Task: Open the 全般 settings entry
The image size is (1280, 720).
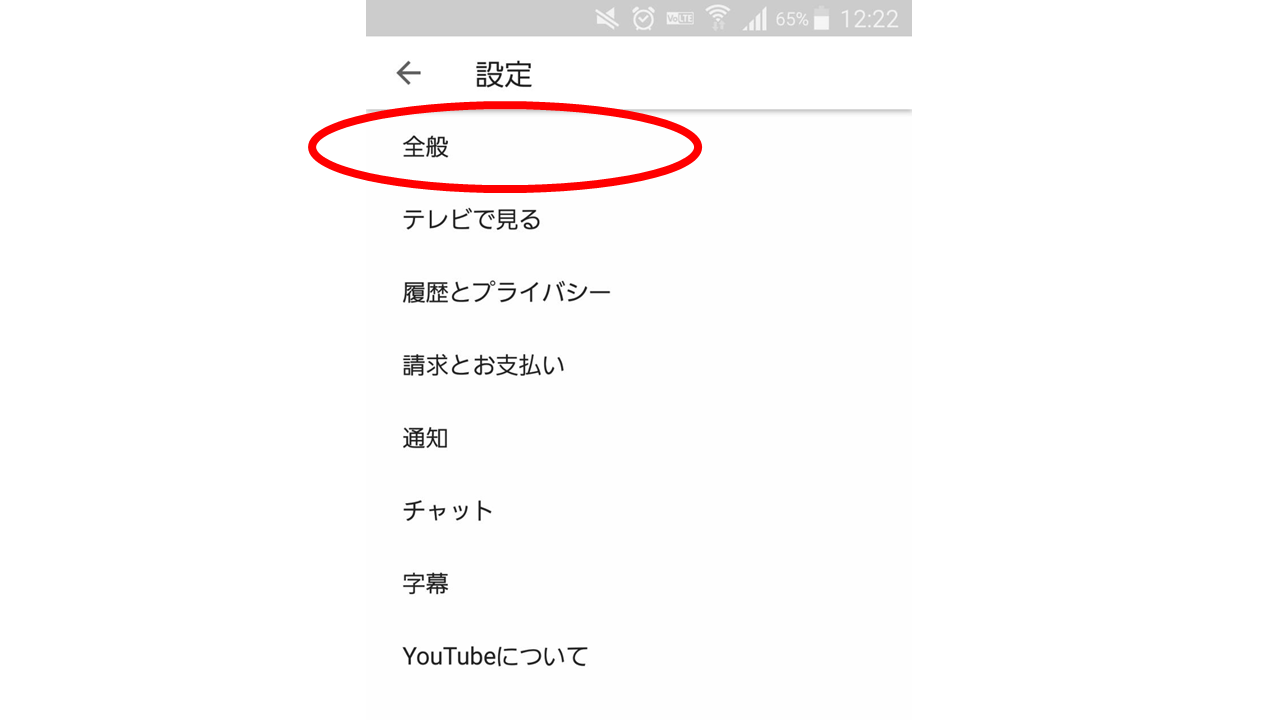Action: tap(639, 147)
